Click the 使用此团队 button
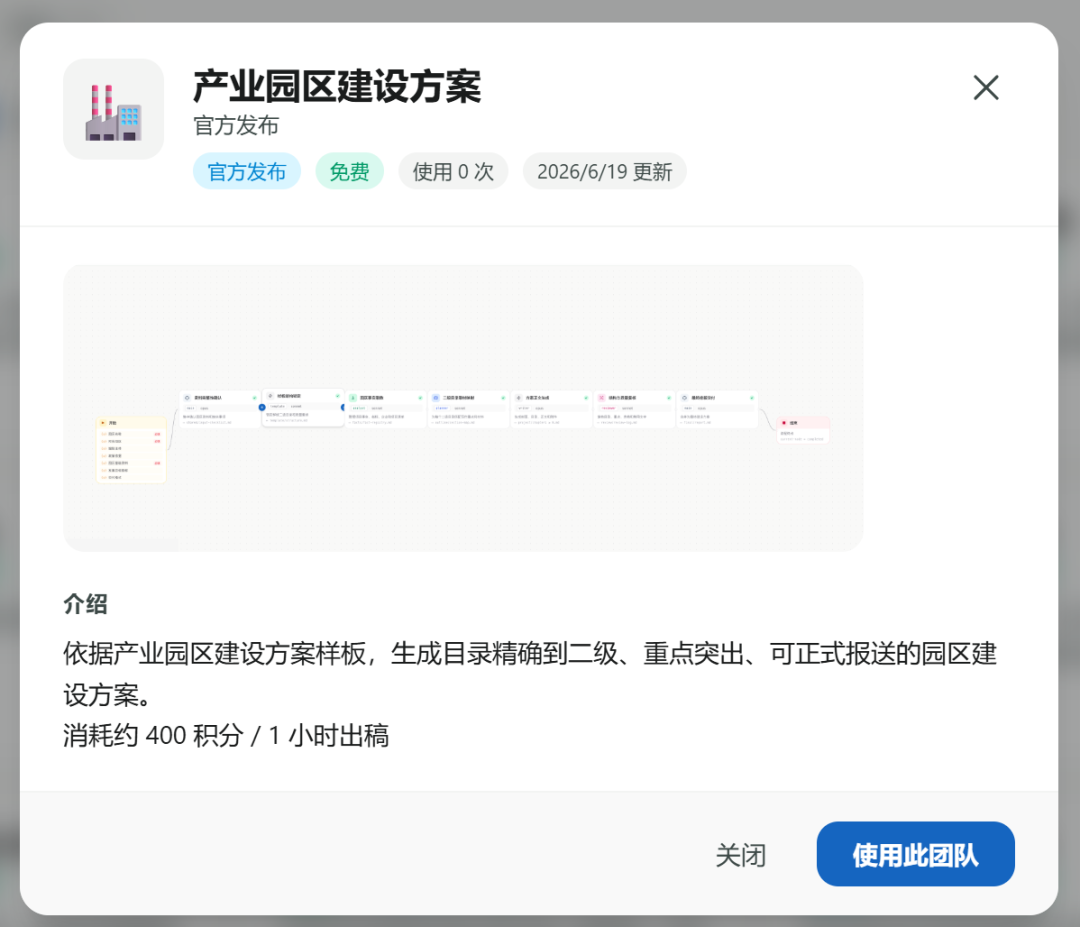 pos(915,854)
